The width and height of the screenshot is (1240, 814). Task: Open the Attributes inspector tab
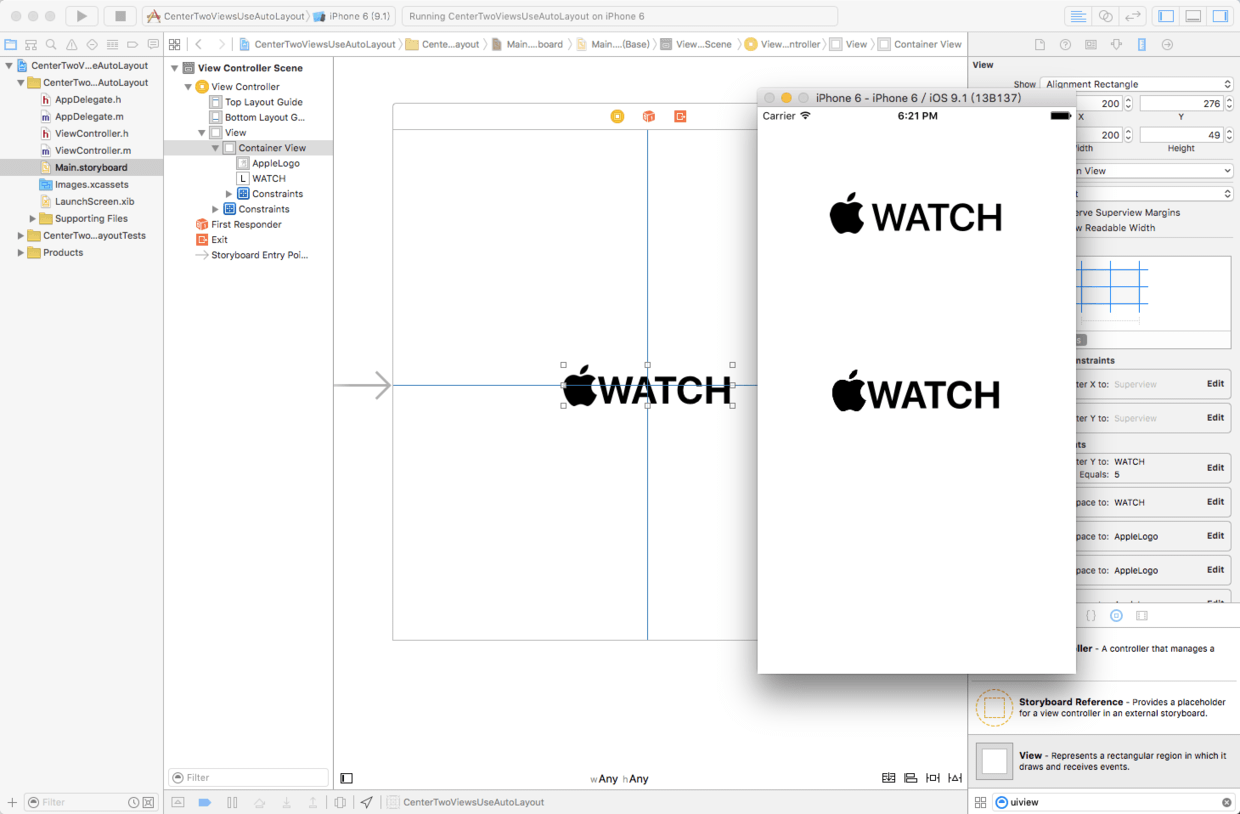pos(1116,45)
